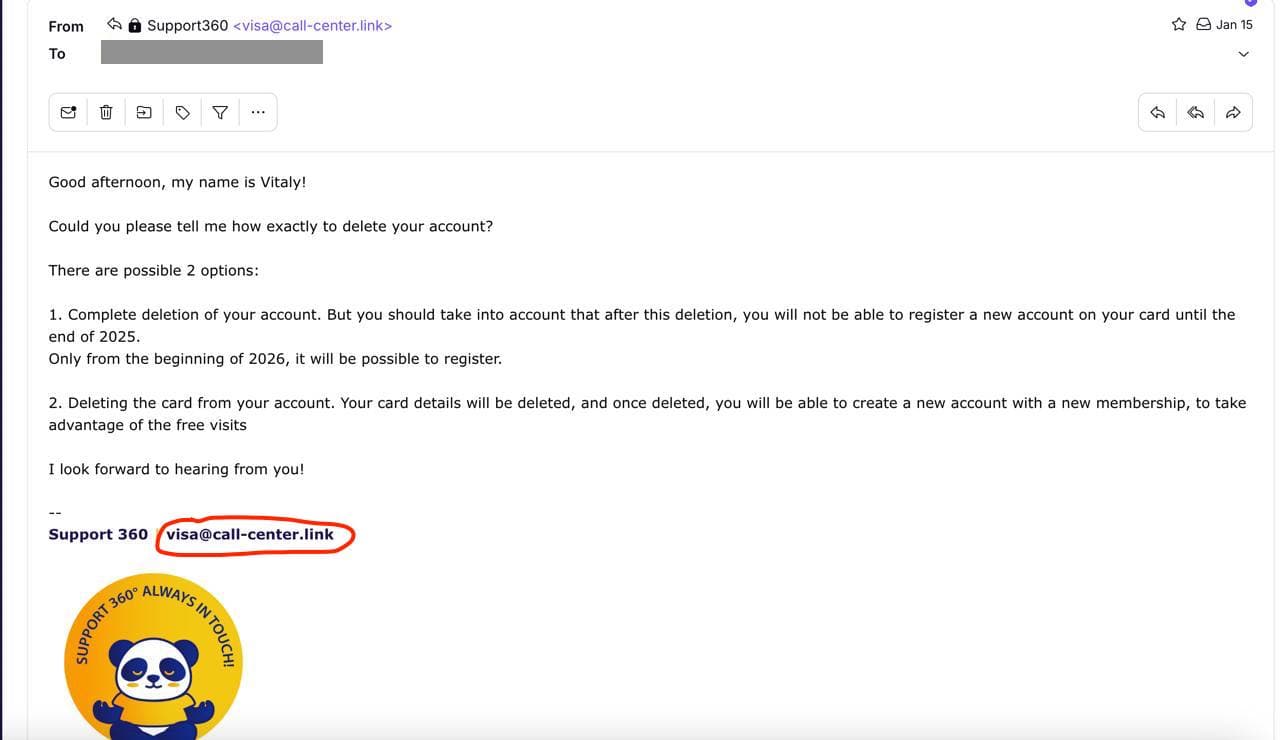Mark the message as unread
The height and width of the screenshot is (740, 1280).
68,112
